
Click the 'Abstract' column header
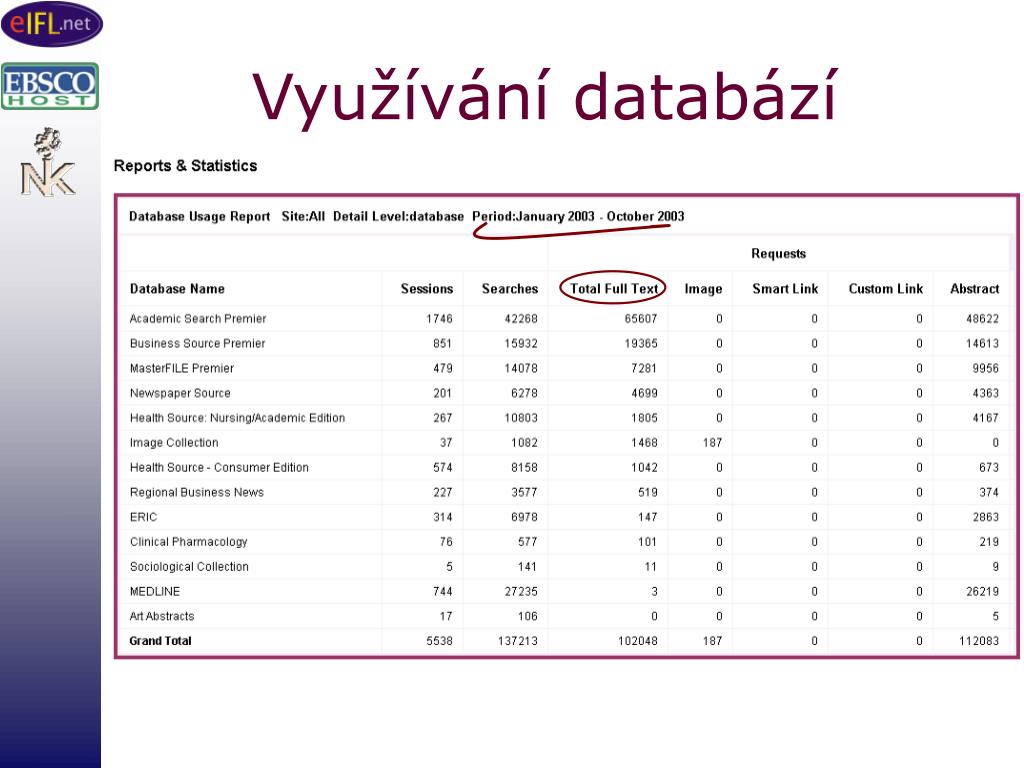pos(974,289)
